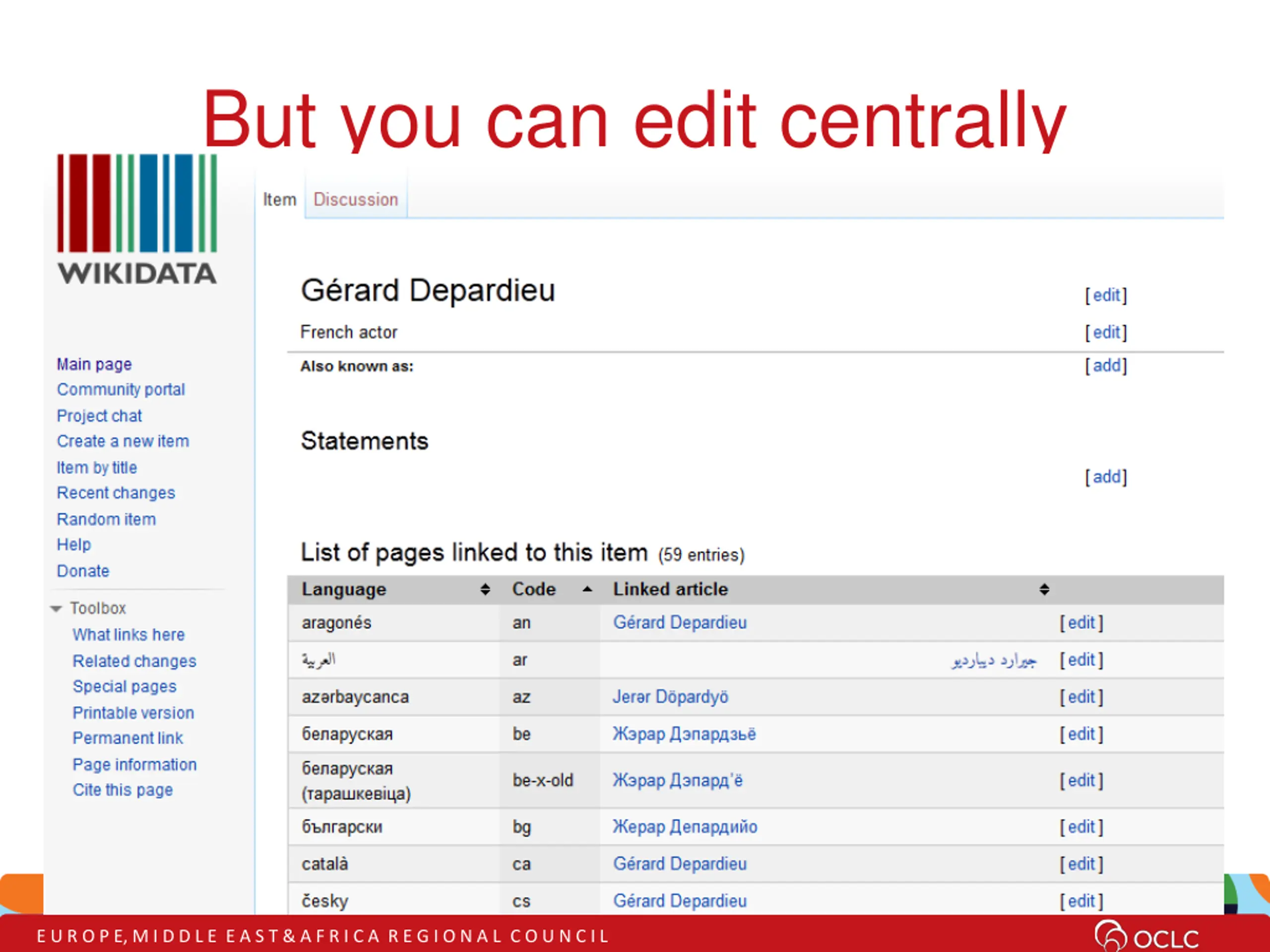Click Create a new item
The height and width of the screenshot is (952, 1270).
tap(123, 441)
